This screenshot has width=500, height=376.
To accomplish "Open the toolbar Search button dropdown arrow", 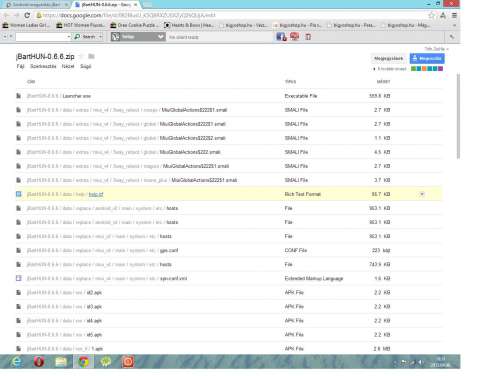I will (101, 37).
